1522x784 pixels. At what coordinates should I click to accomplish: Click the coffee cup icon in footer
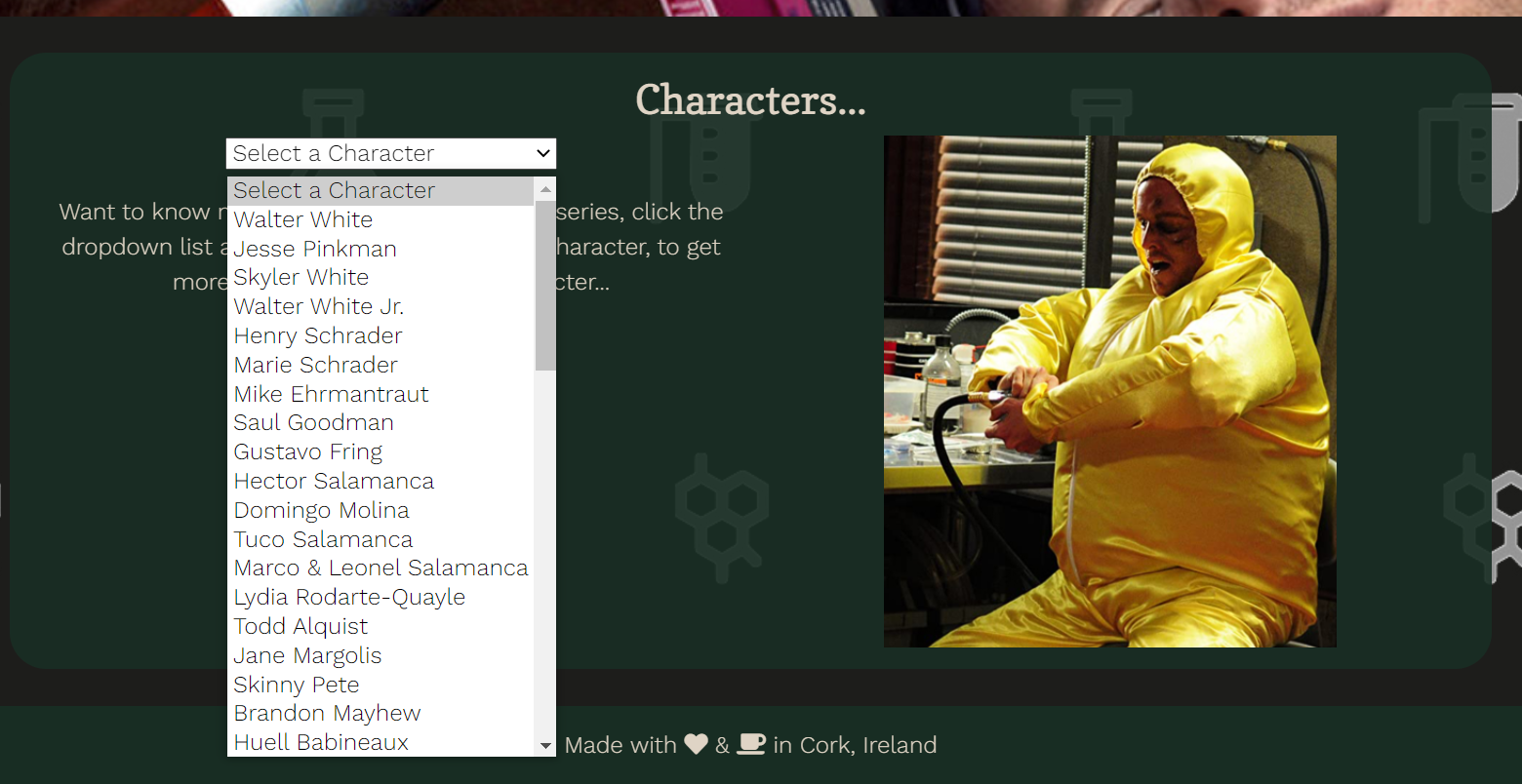[x=751, y=745]
